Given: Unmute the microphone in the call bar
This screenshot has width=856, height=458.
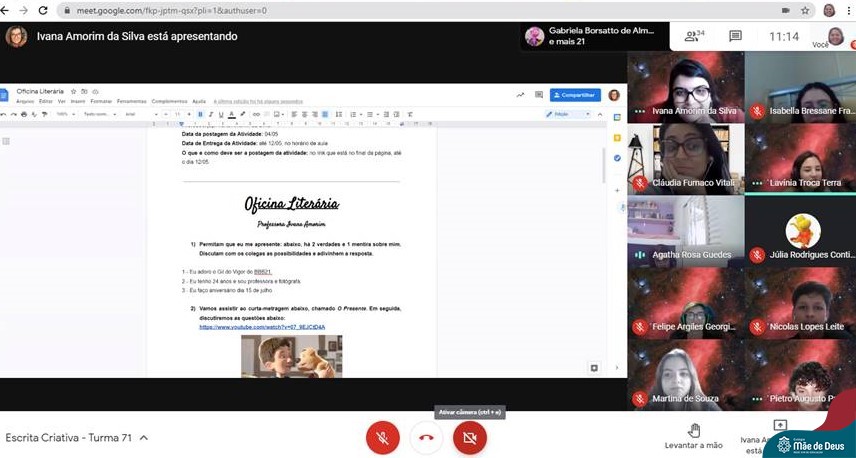Looking at the screenshot, I should pos(382,437).
